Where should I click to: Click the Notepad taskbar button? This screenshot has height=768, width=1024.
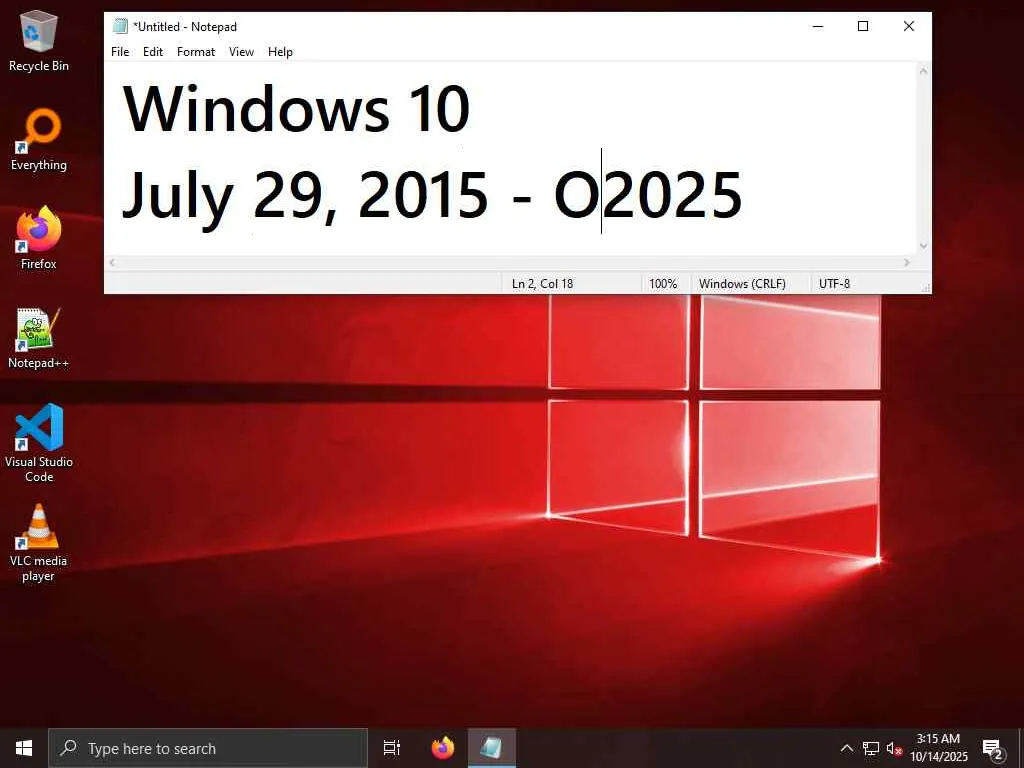point(492,748)
